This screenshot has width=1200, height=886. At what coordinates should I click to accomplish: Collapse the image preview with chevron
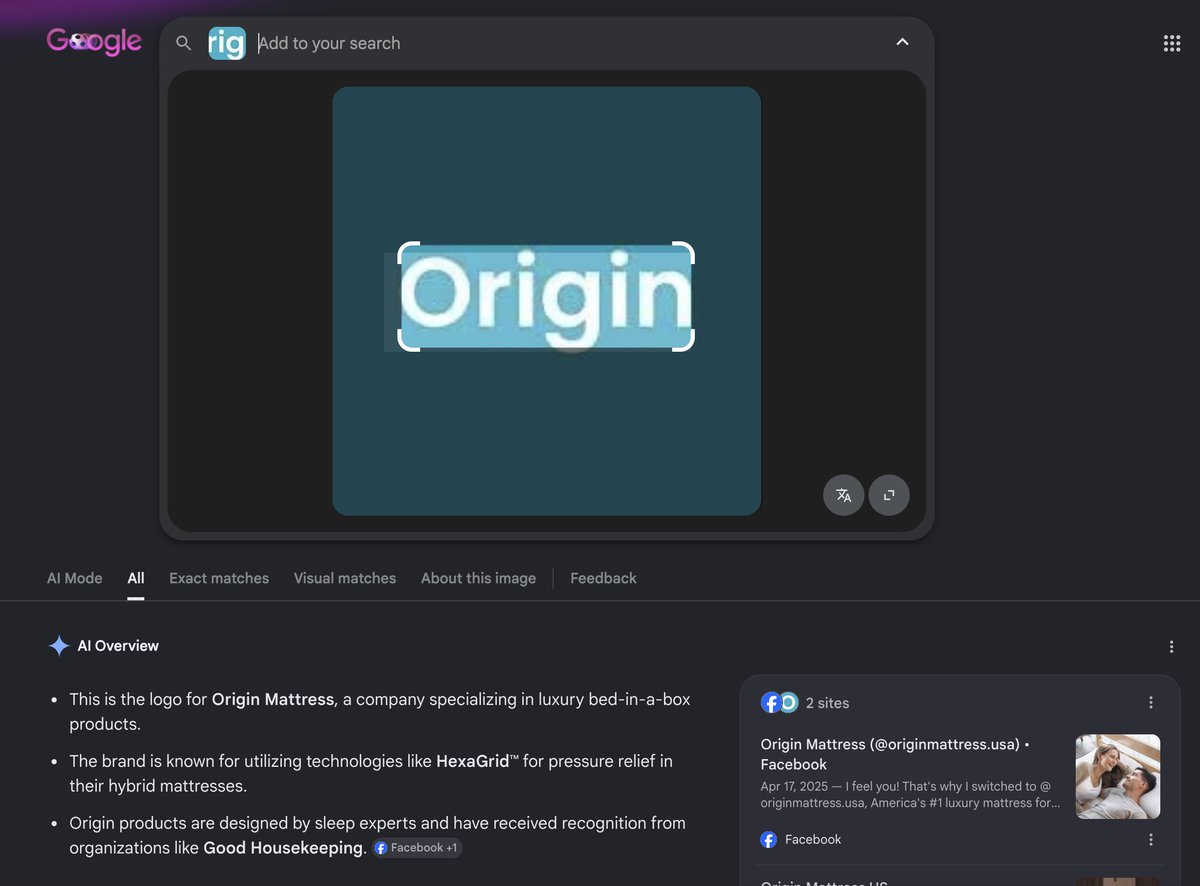(902, 42)
